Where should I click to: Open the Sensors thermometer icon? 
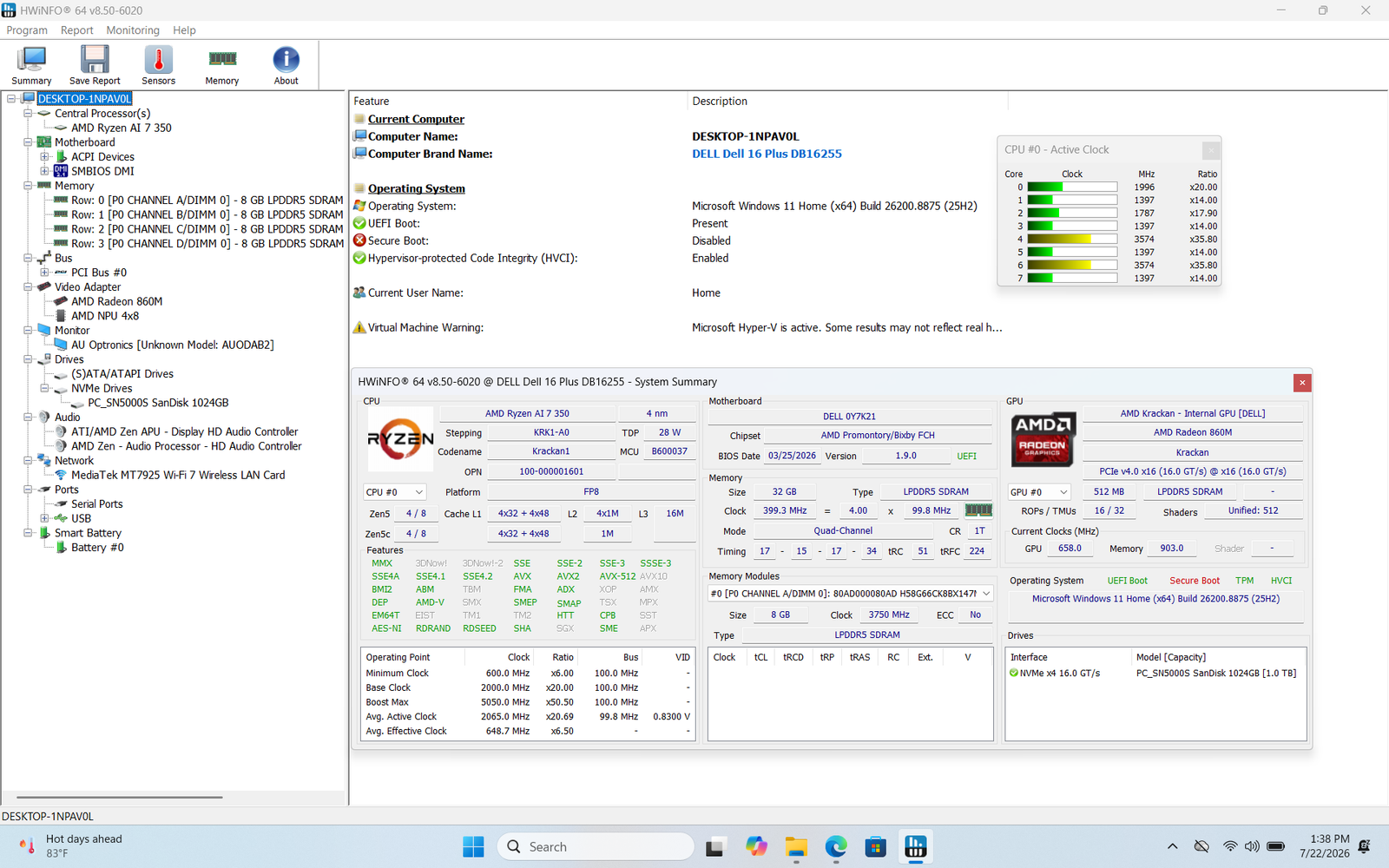click(158, 65)
